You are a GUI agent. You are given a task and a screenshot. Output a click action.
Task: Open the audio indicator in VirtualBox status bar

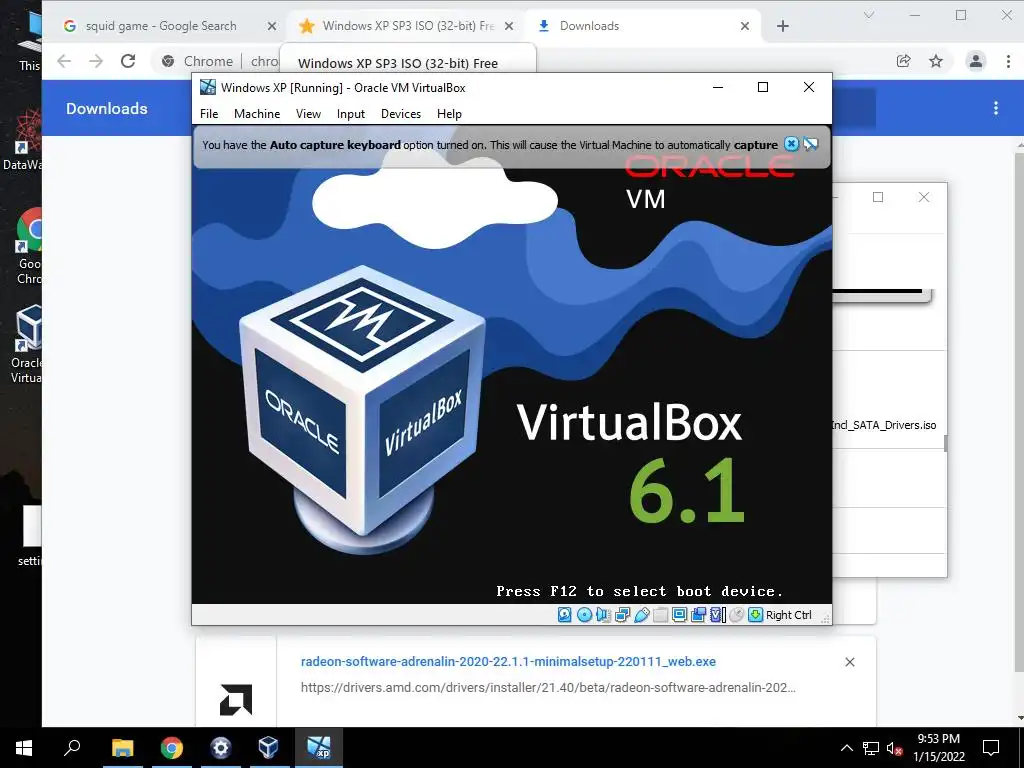coord(603,615)
